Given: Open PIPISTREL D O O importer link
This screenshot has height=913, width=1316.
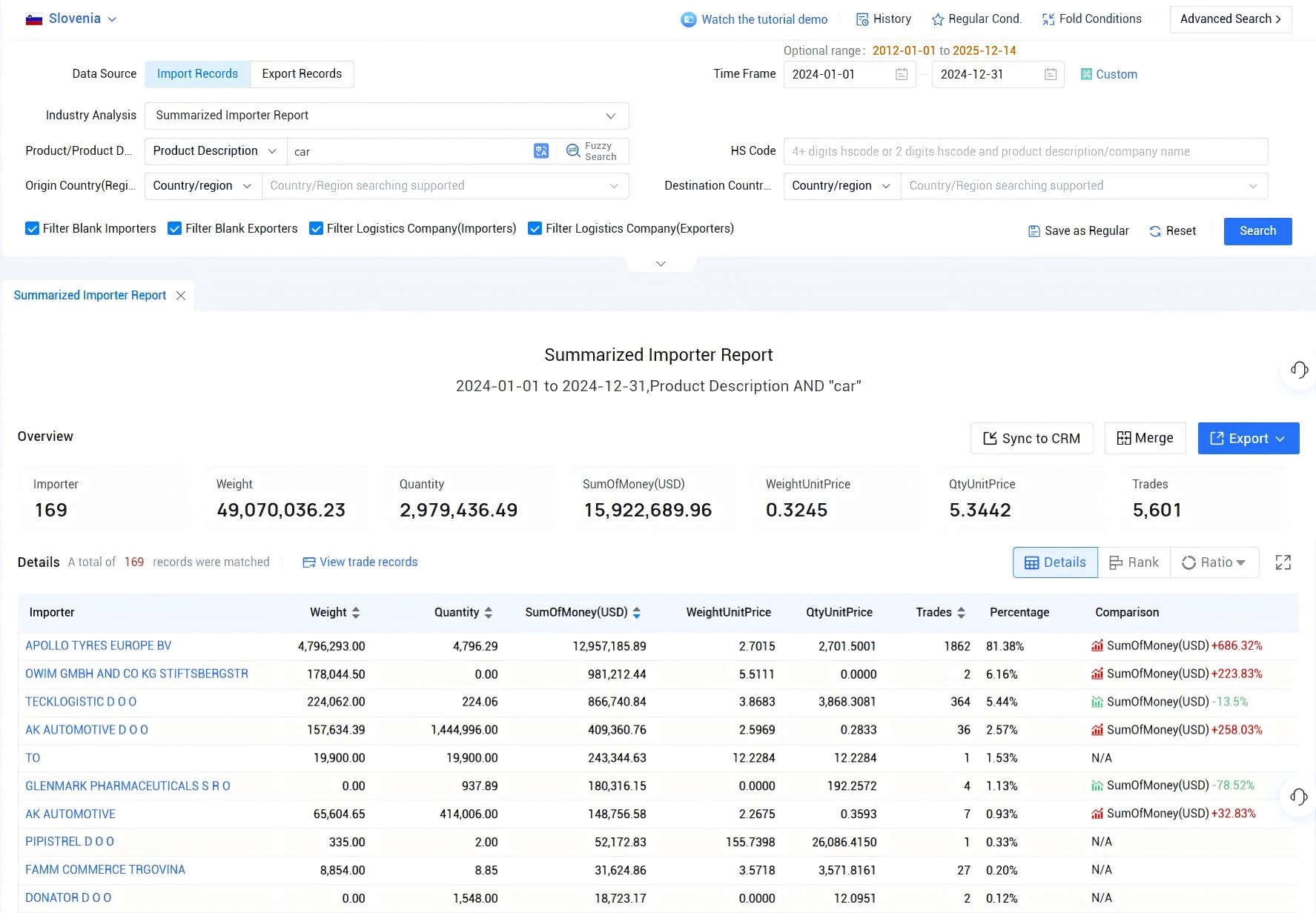Looking at the screenshot, I should coord(70,842).
